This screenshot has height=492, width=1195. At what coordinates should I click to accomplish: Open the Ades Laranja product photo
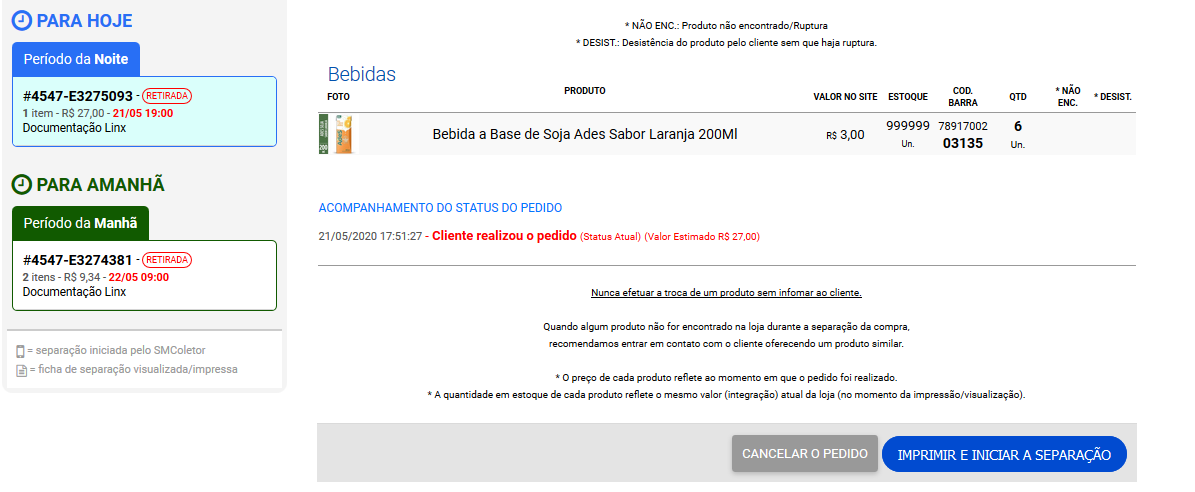point(336,134)
